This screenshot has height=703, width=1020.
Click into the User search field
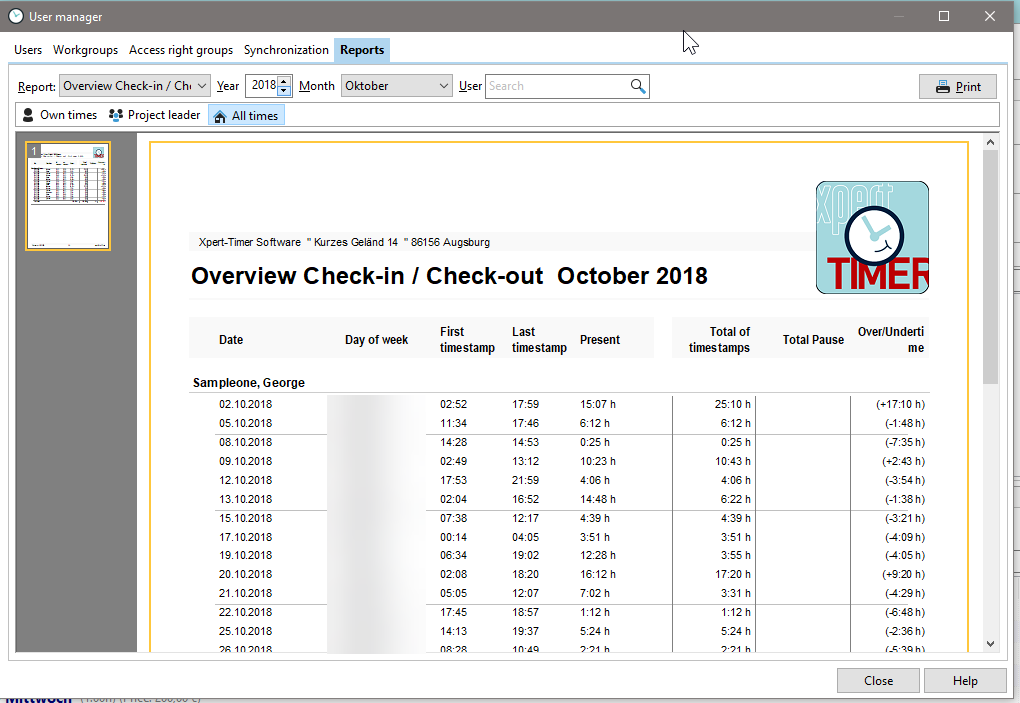point(556,86)
